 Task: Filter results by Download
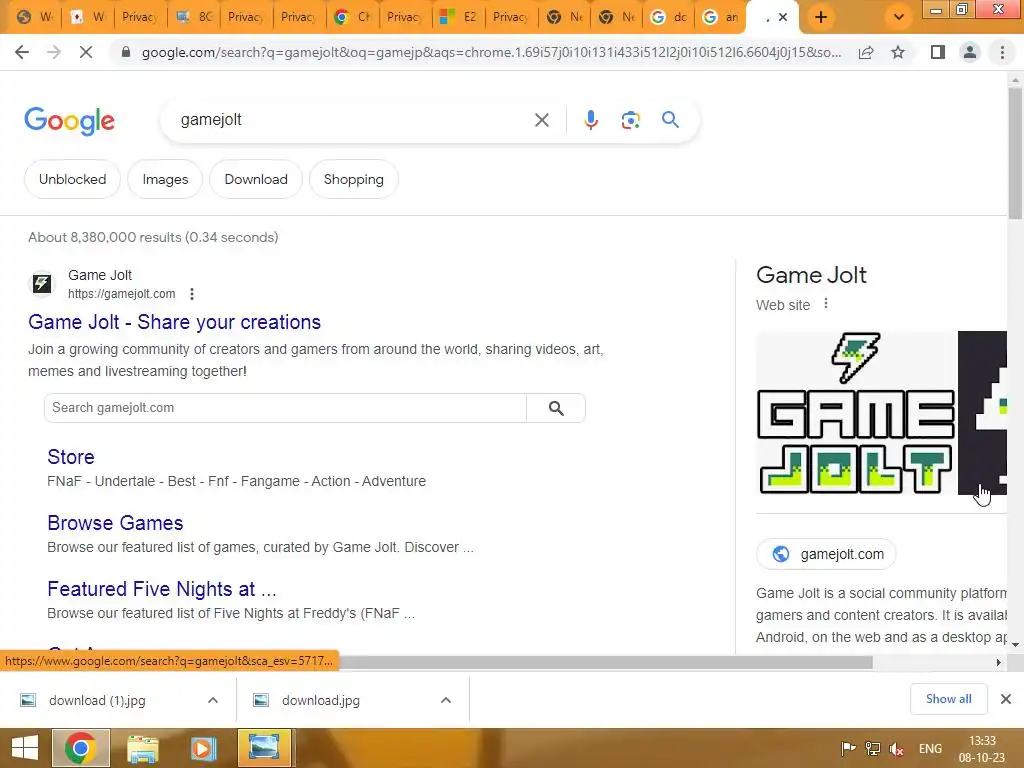[x=256, y=179]
